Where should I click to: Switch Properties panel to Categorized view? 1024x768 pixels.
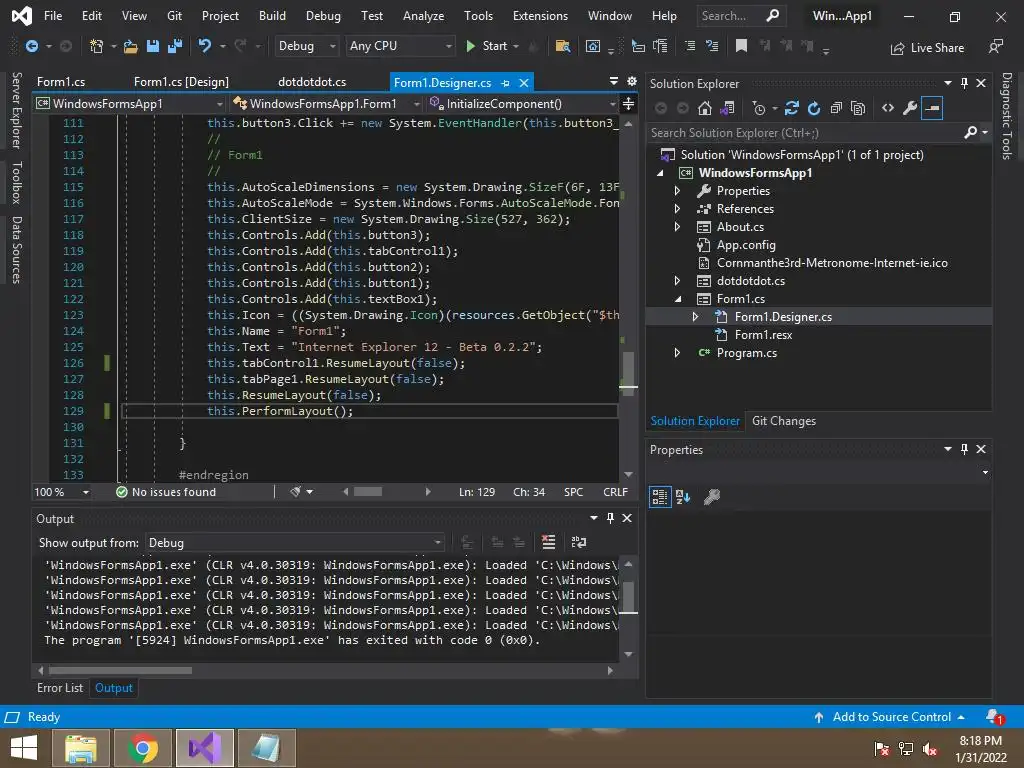pyautogui.click(x=660, y=496)
